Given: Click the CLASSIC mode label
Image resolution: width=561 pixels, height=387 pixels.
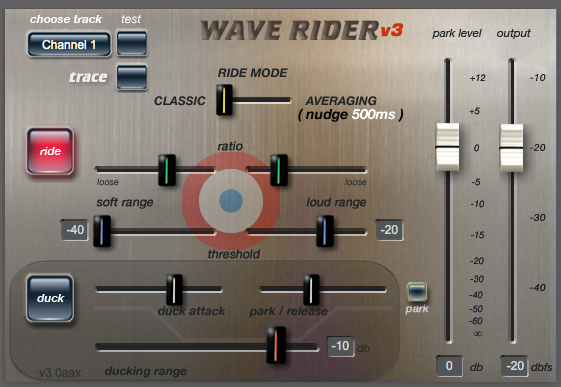Looking at the screenshot, I should pyautogui.click(x=180, y=101).
